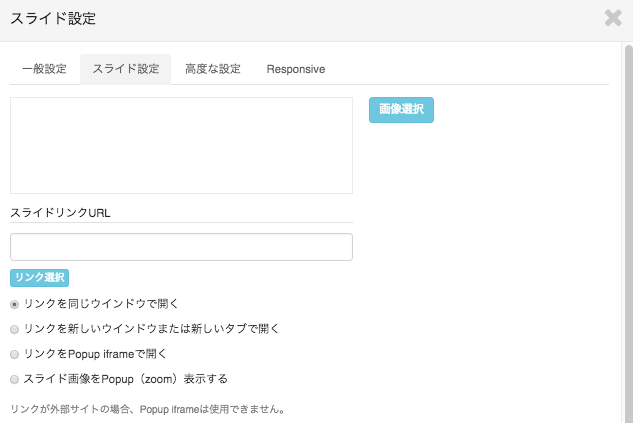Image resolution: width=633 pixels, height=423 pixels.
Task: Focus the スライドリンクURL text field
Action: tap(181, 247)
